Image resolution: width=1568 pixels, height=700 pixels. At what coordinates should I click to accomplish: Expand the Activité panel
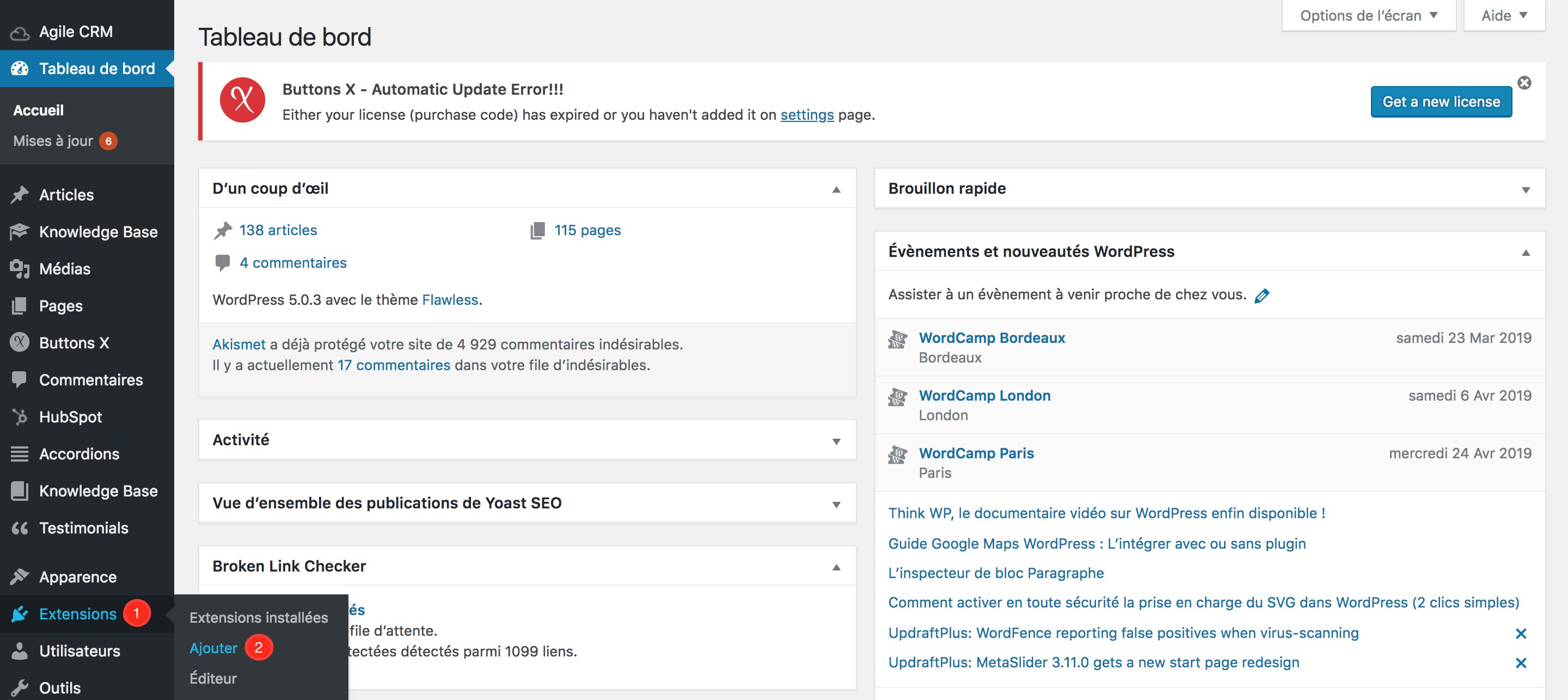tap(836, 441)
